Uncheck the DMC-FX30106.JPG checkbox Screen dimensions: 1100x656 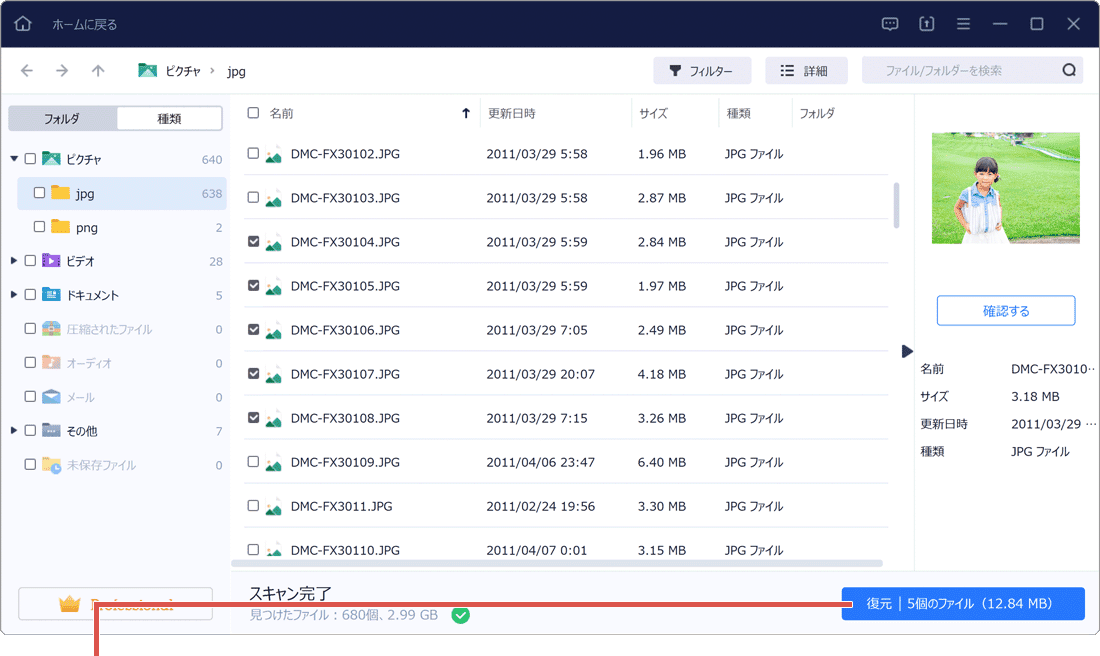coord(253,330)
